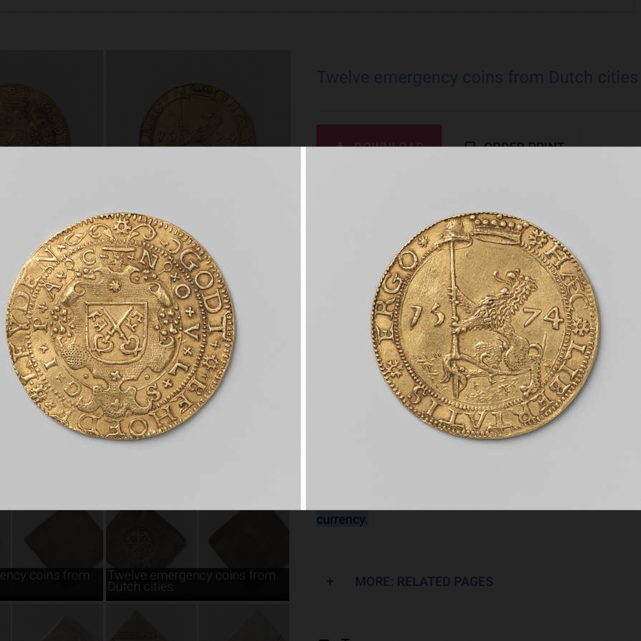Image resolution: width=641 pixels, height=641 pixels.
Task: Click the download arrow icon on red button
Action: [339, 145]
